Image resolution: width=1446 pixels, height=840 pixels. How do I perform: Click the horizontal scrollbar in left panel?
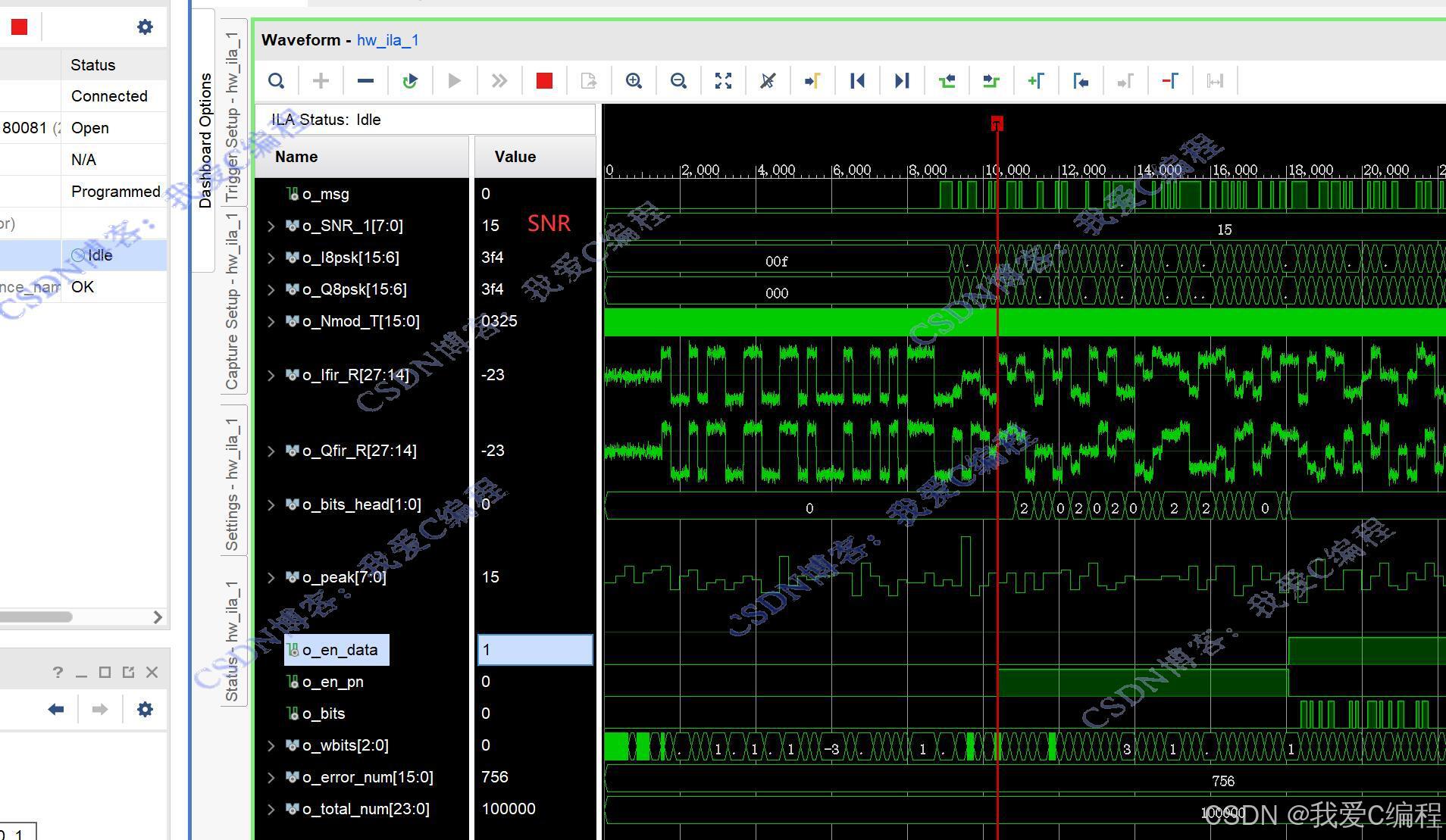tap(36, 617)
